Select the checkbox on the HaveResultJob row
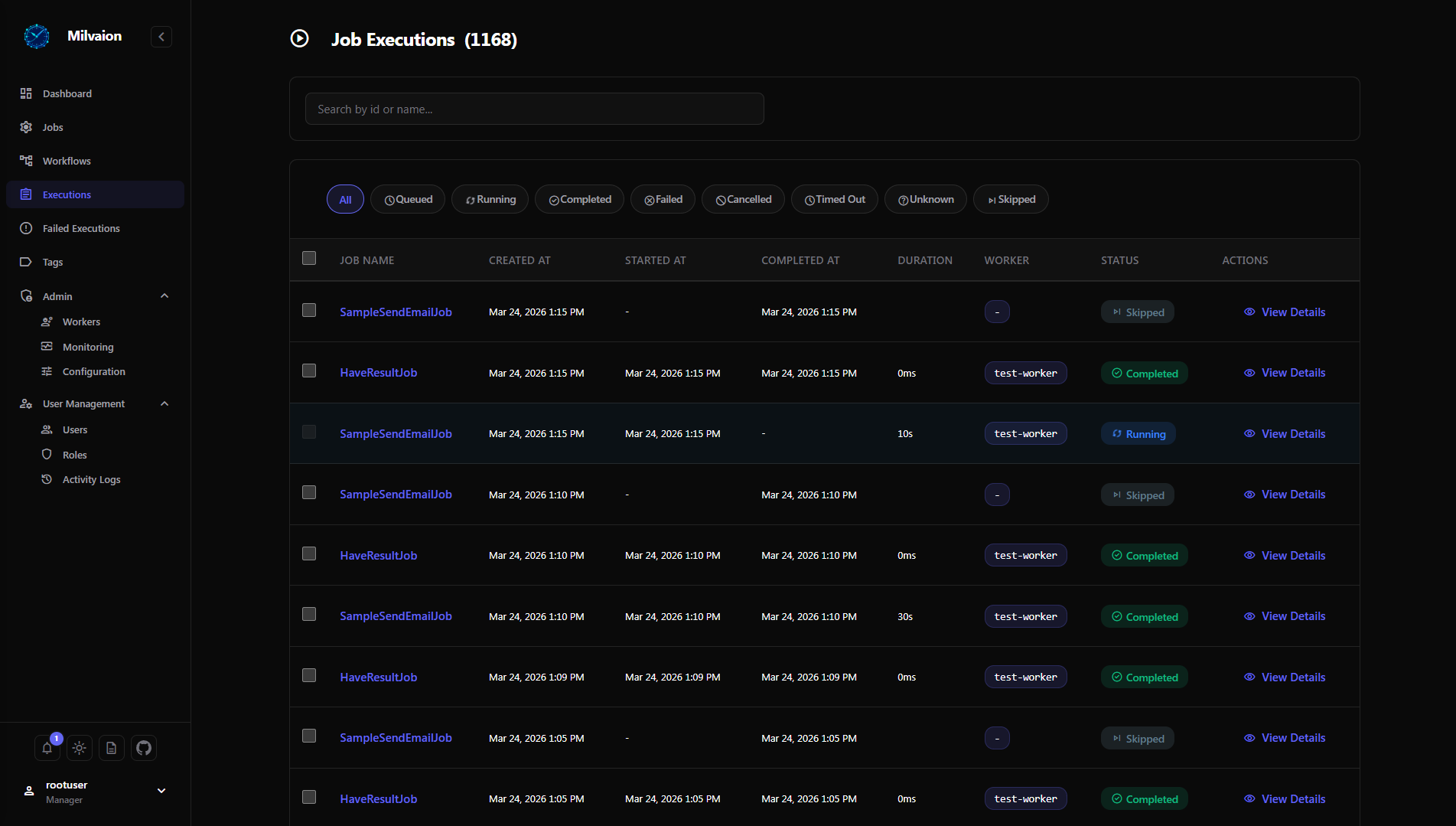Image resolution: width=1456 pixels, height=826 pixels. 309,370
